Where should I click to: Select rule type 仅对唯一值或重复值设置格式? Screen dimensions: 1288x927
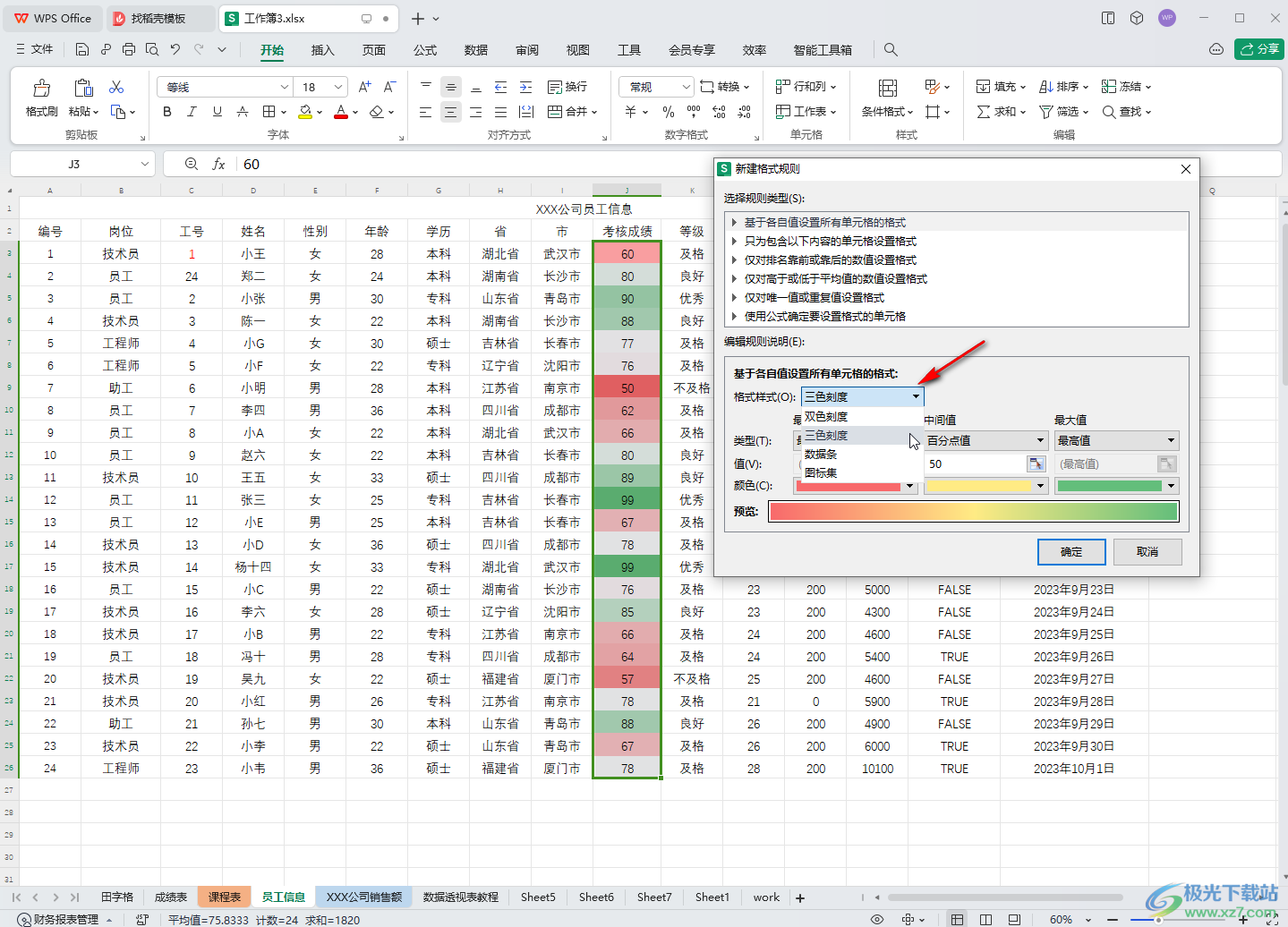pyautogui.click(x=815, y=297)
